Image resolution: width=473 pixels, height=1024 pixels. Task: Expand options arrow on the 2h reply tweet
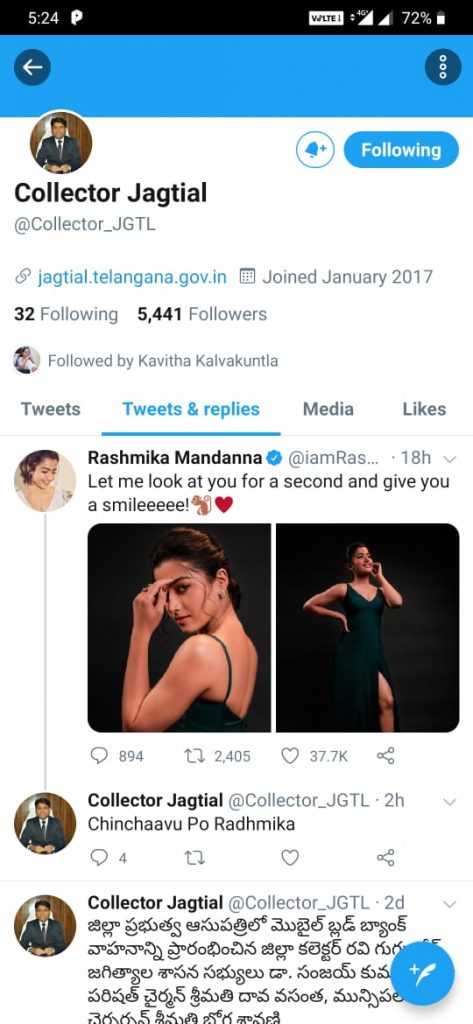click(x=449, y=801)
